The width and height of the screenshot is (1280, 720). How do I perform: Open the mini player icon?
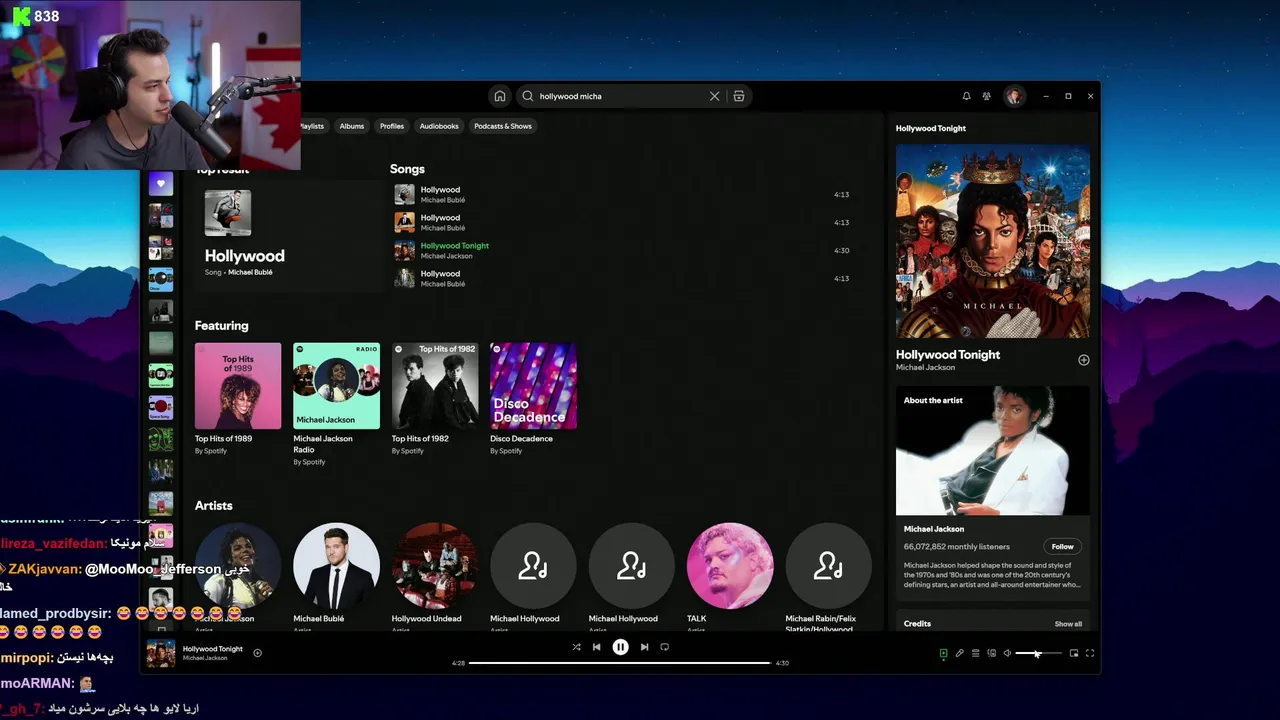[1074, 653]
